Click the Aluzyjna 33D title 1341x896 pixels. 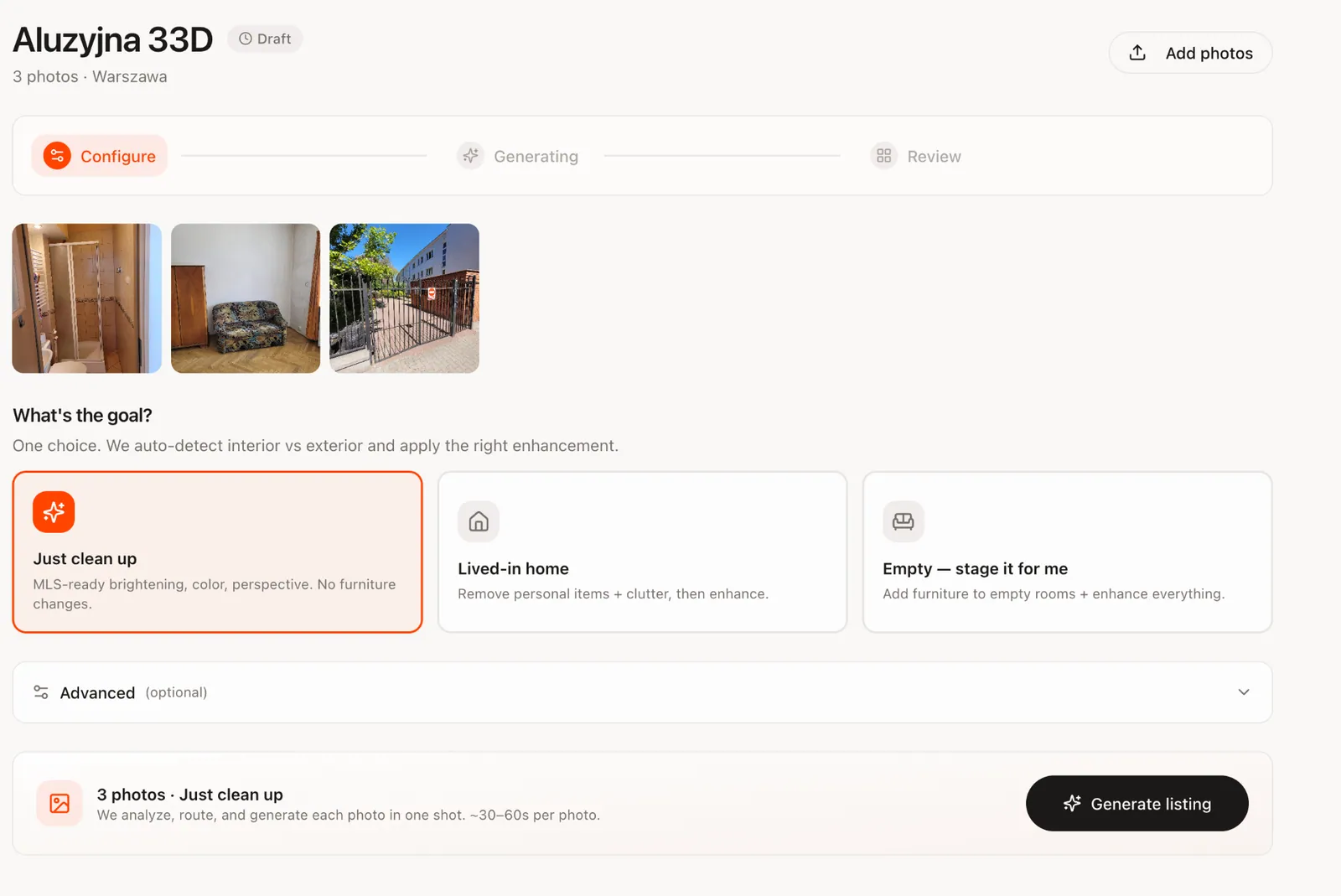point(113,39)
